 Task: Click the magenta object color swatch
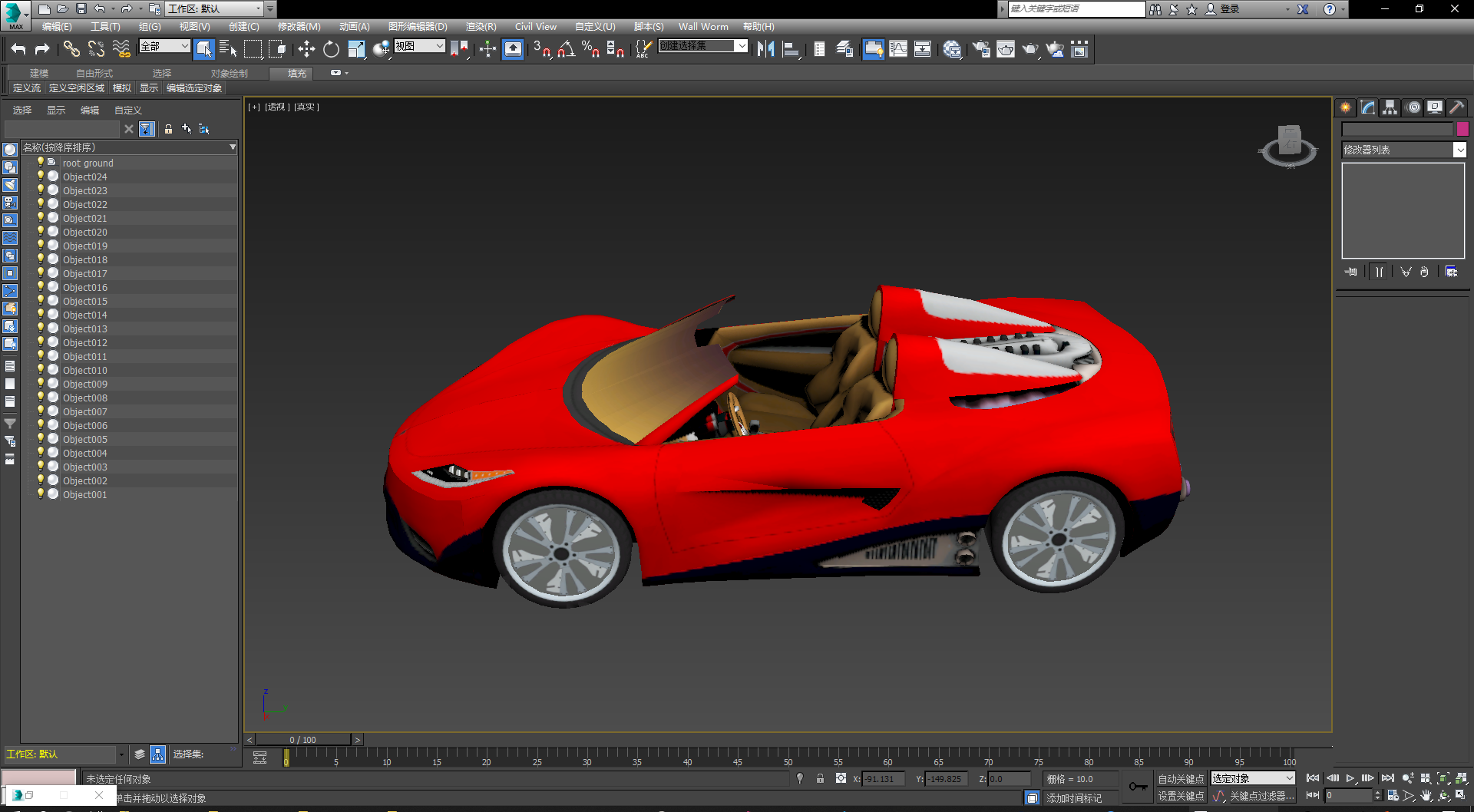pos(1462,129)
